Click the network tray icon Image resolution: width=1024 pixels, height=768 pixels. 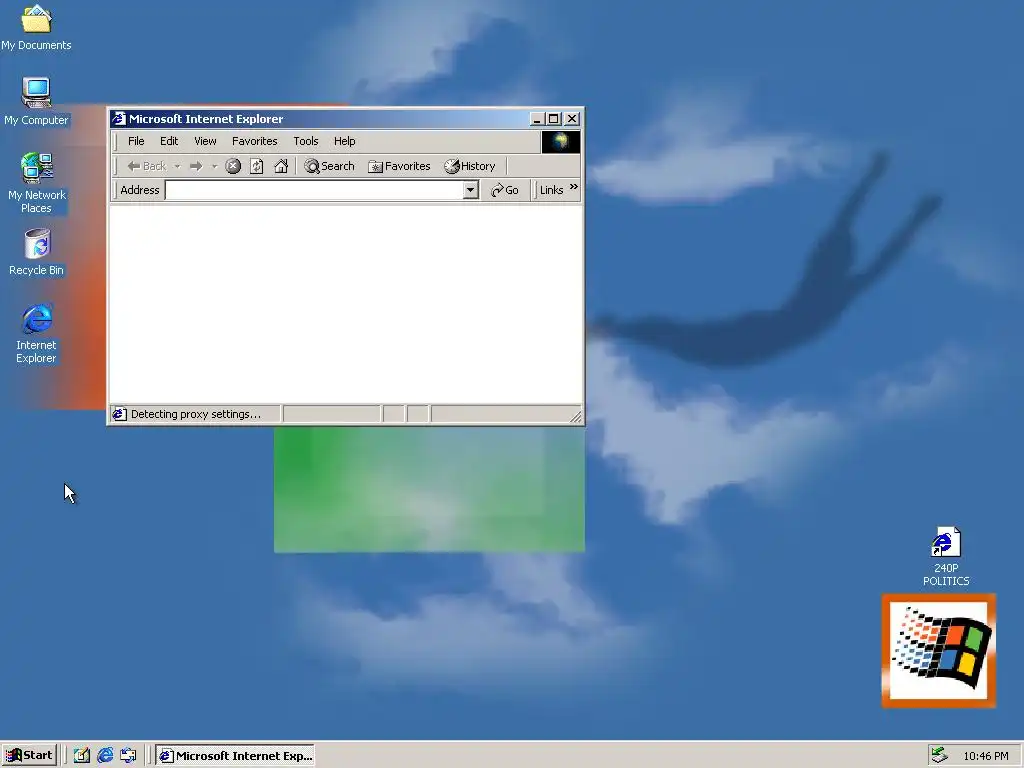pyautogui.click(x=939, y=755)
